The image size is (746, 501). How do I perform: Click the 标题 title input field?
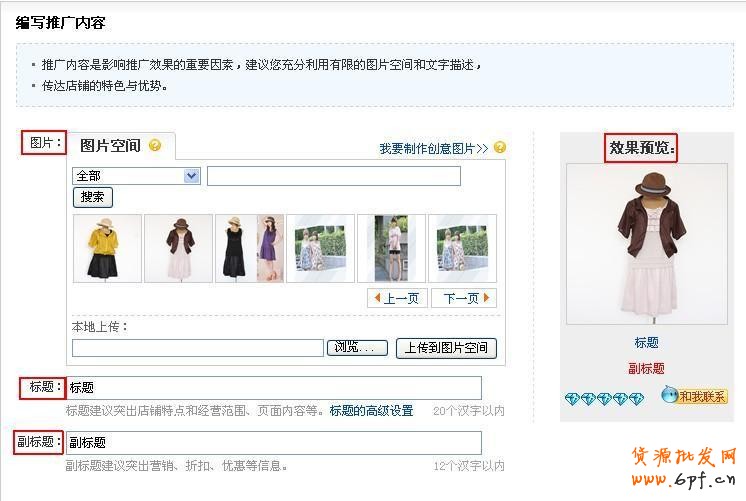click(x=274, y=388)
